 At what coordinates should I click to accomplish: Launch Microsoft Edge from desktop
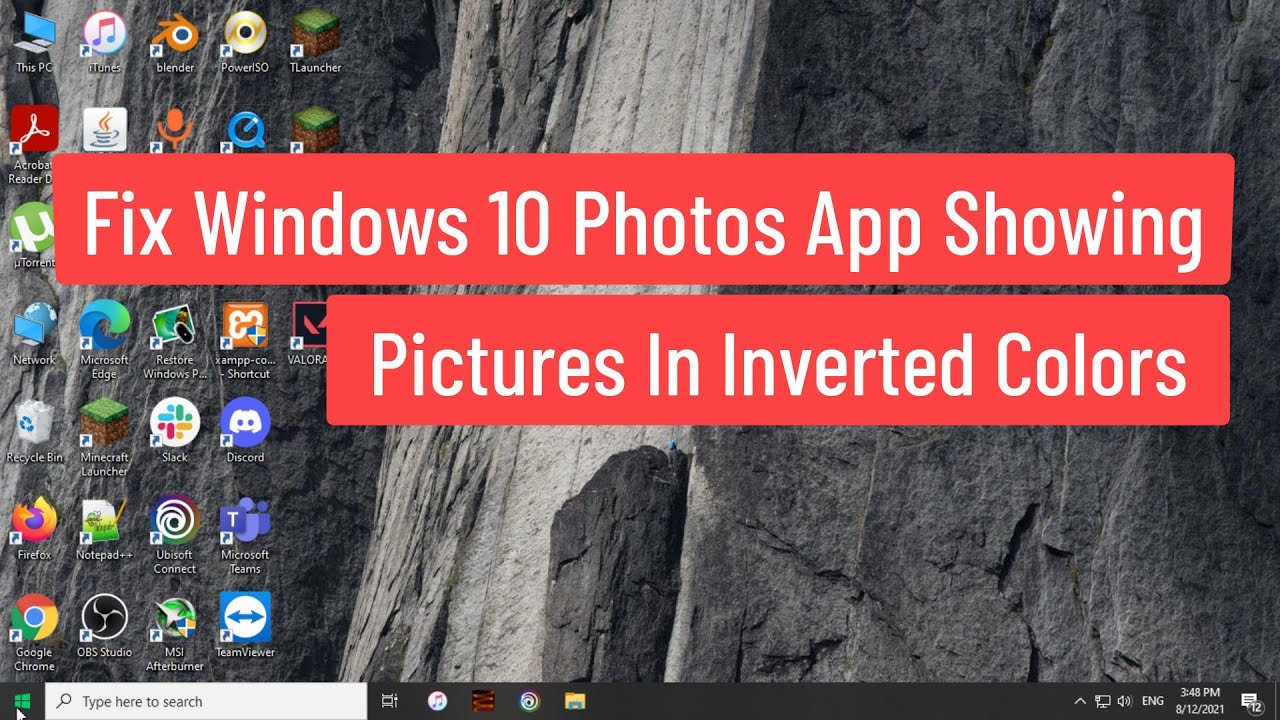point(104,340)
